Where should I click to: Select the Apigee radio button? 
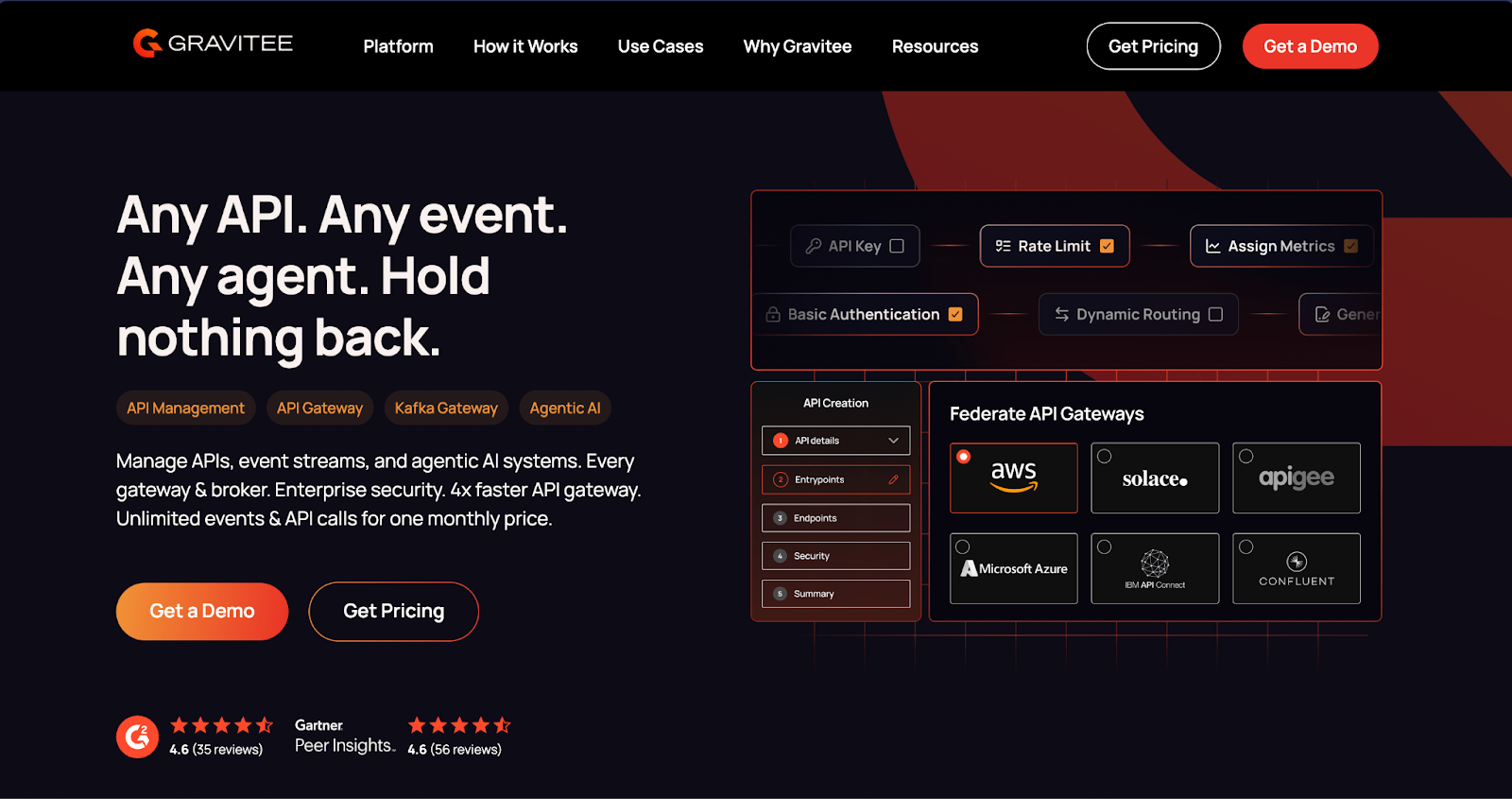[1246, 456]
